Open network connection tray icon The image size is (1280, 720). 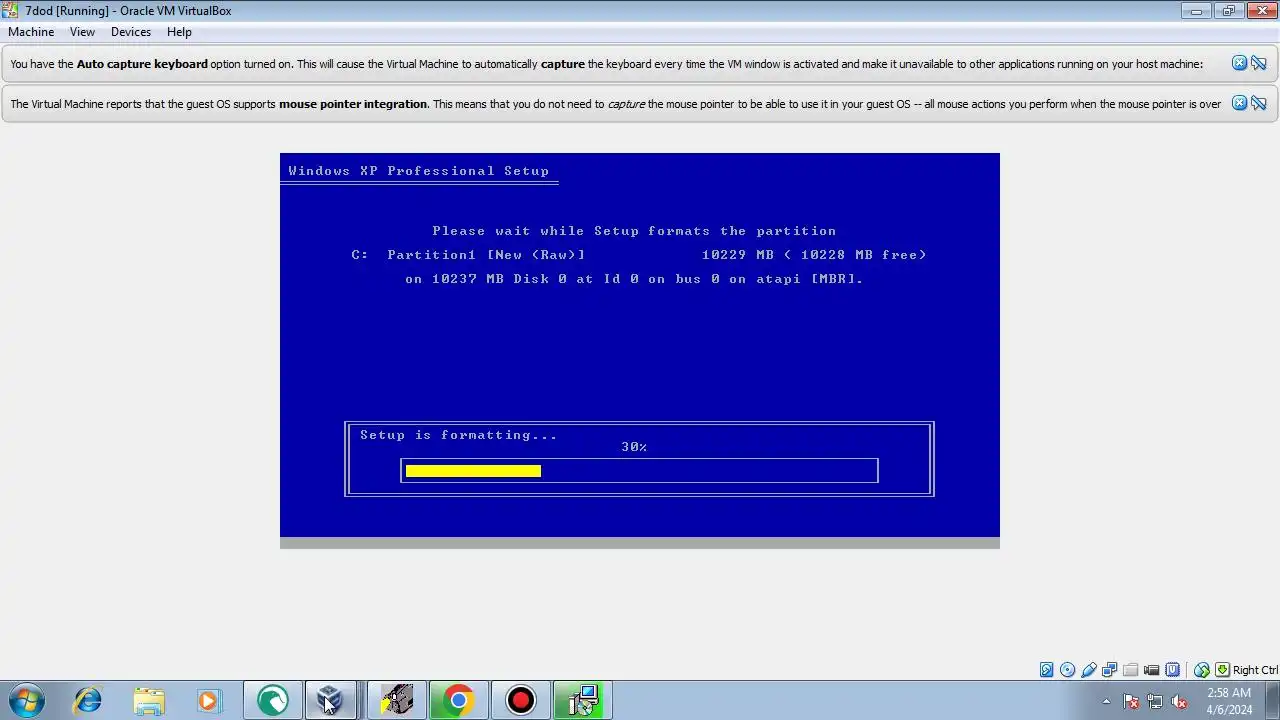1155,701
